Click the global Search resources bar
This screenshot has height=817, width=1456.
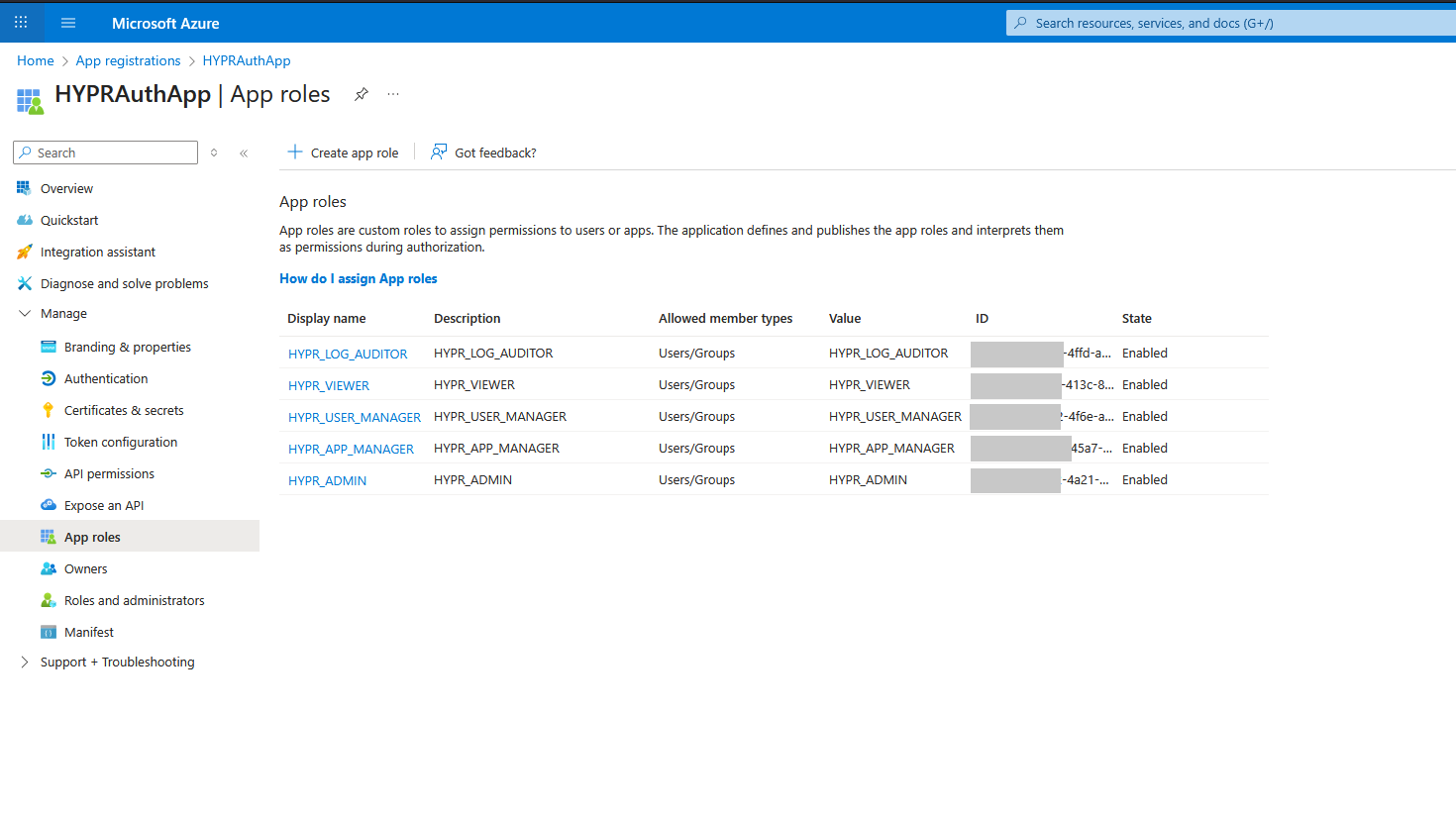1231,23
